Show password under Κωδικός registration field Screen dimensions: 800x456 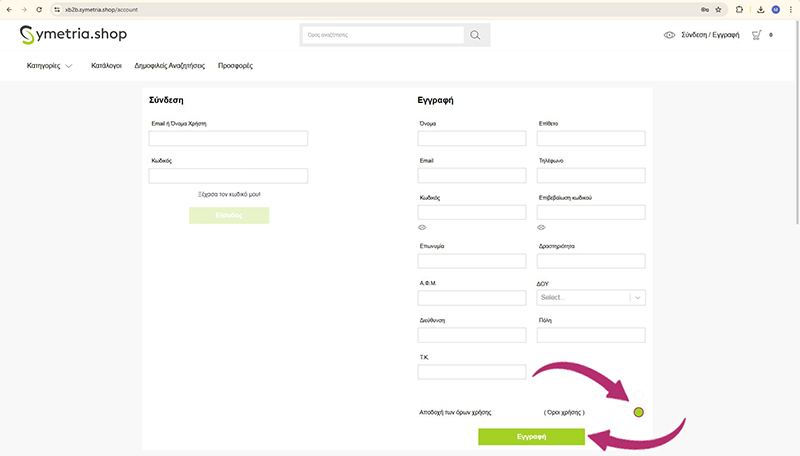point(422,227)
